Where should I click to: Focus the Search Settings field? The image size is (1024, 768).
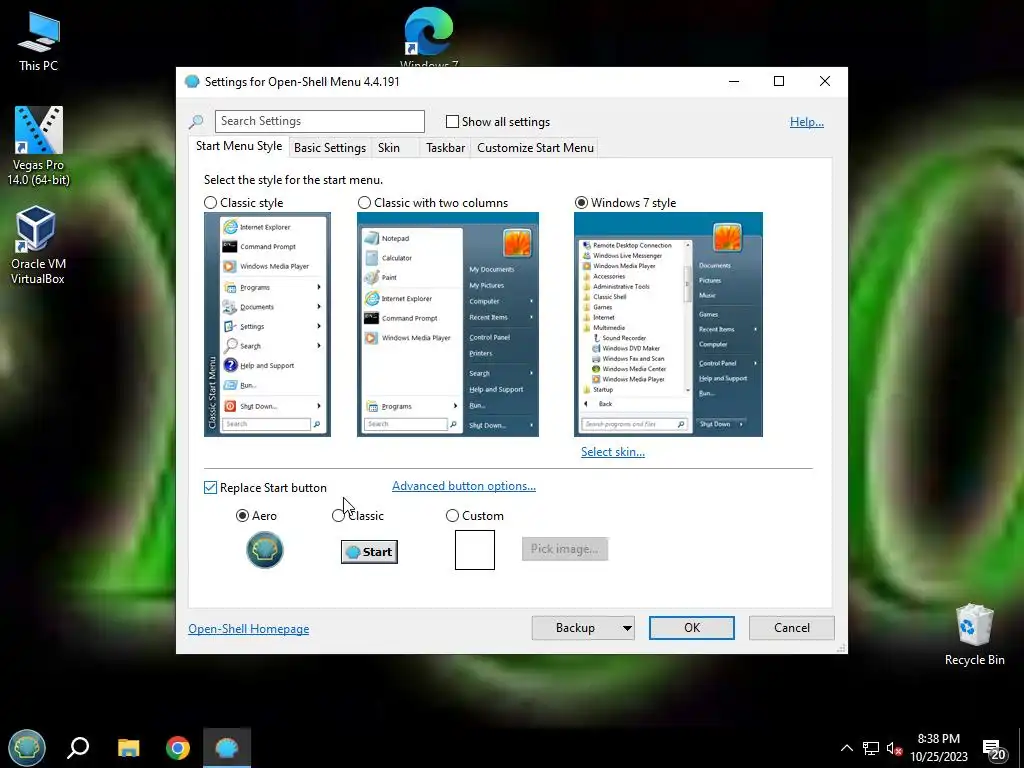(x=319, y=121)
